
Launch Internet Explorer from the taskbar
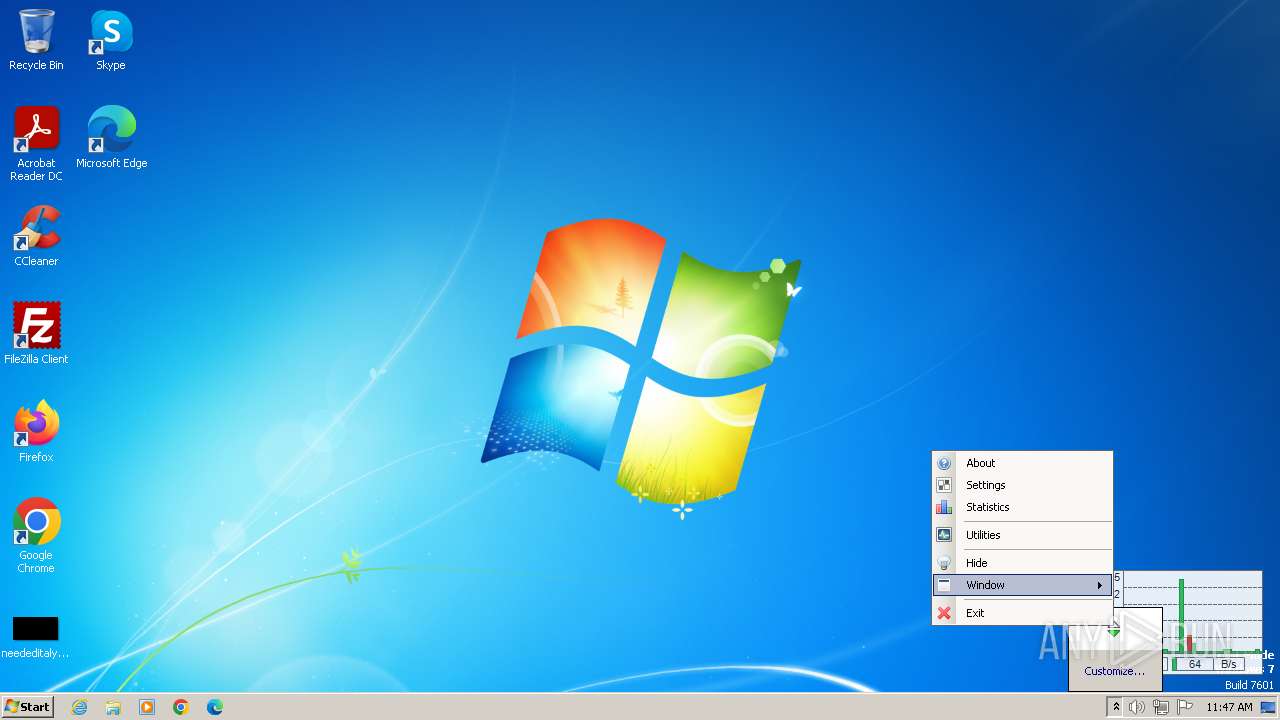[x=79, y=707]
